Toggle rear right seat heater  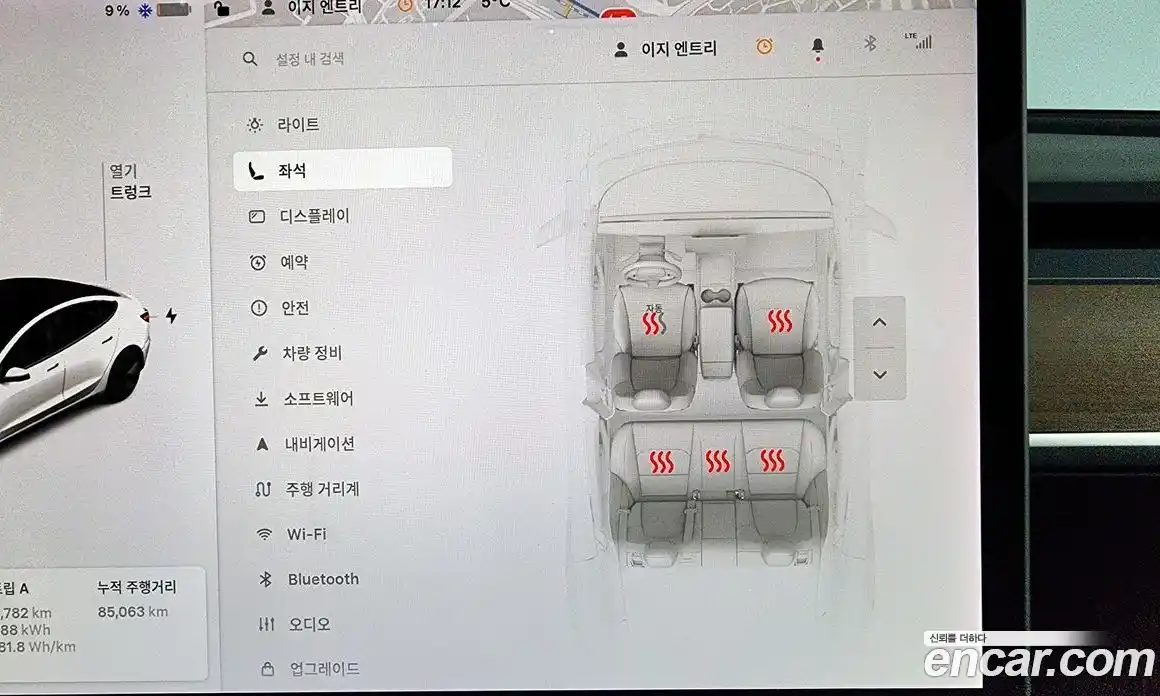click(x=771, y=460)
